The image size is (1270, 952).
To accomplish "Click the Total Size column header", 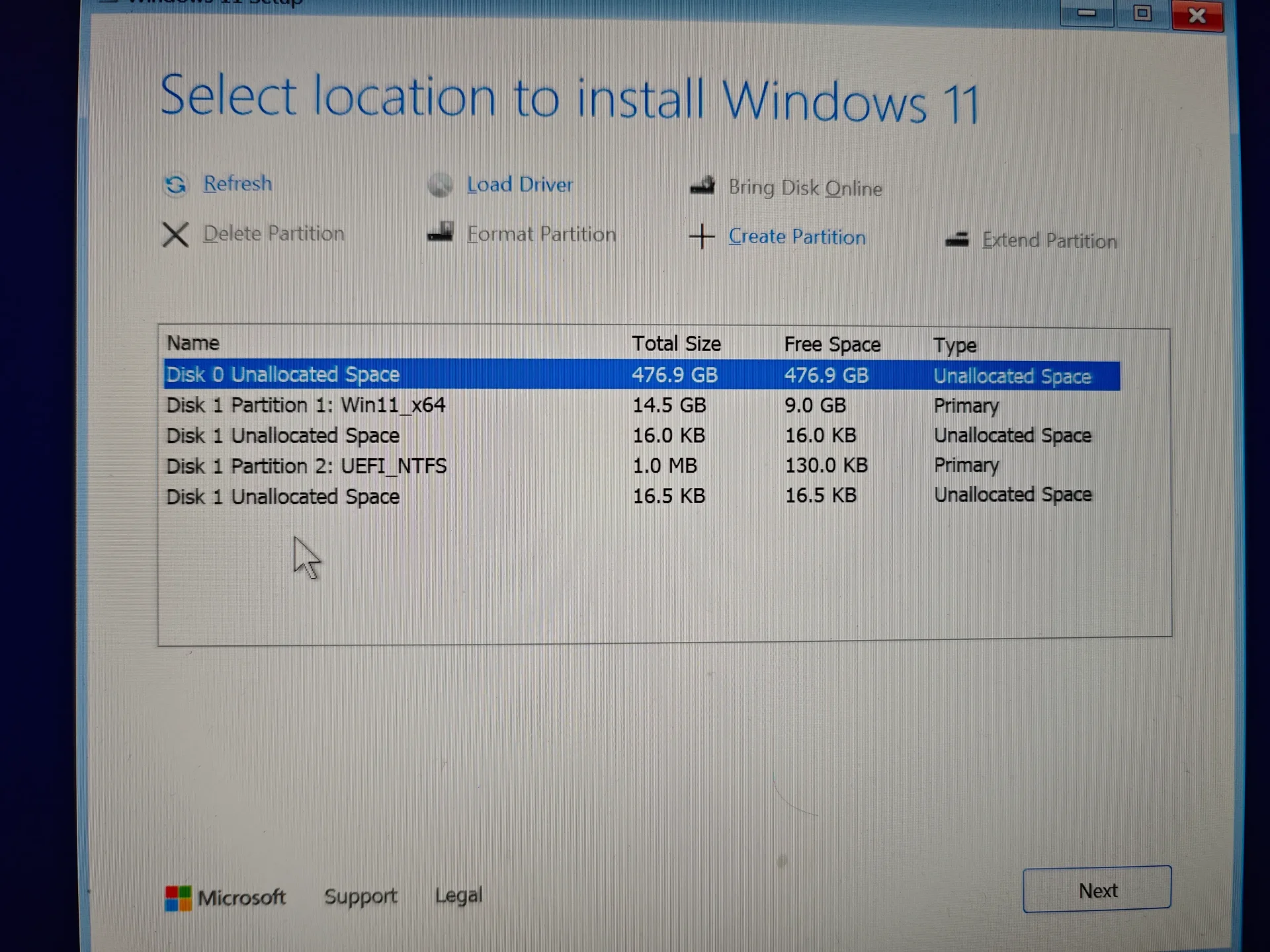I will 676,344.
